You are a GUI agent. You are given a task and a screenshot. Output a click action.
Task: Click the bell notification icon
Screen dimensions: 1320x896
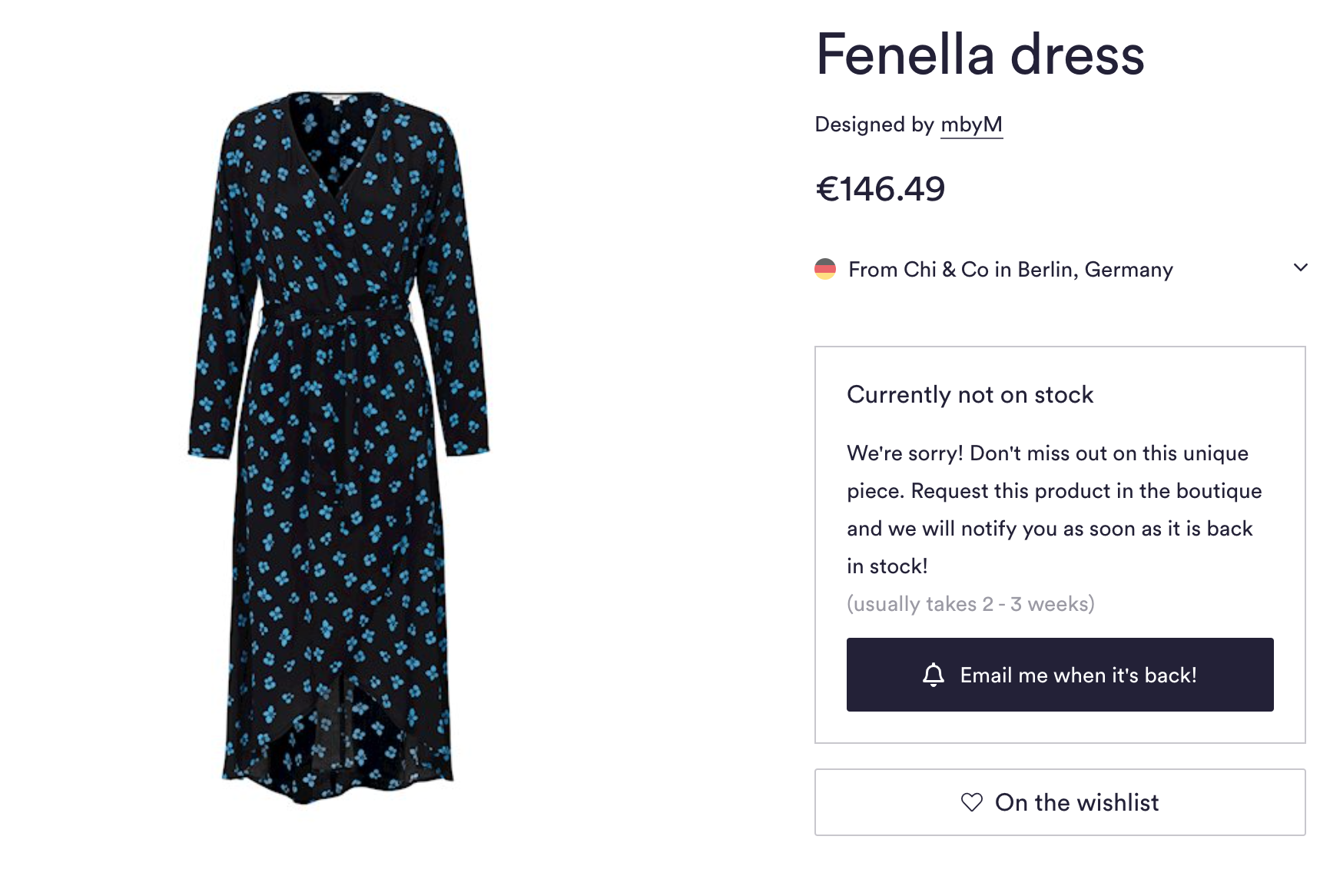pos(934,675)
